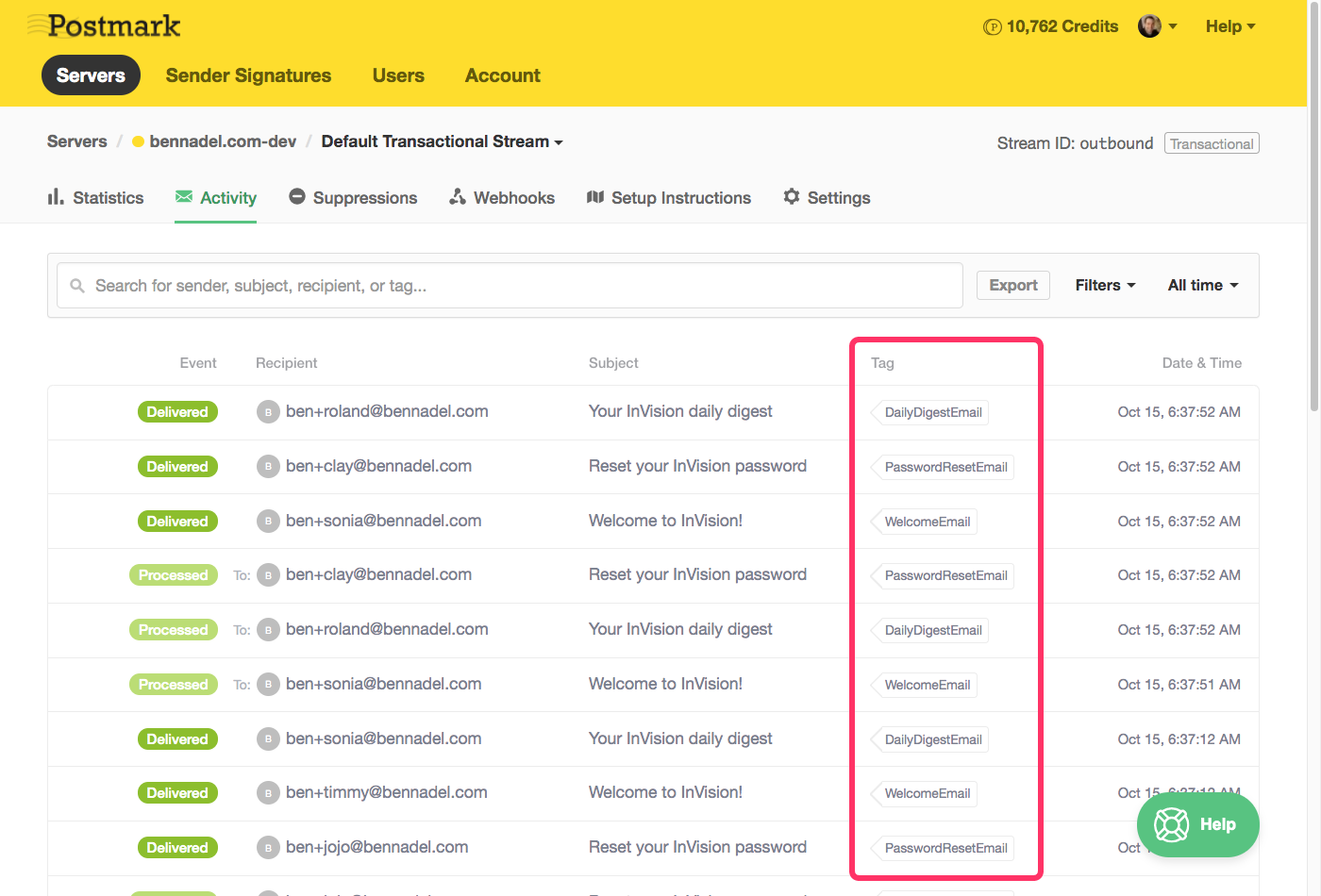Expand the Default Transactional Stream dropdown

click(442, 141)
